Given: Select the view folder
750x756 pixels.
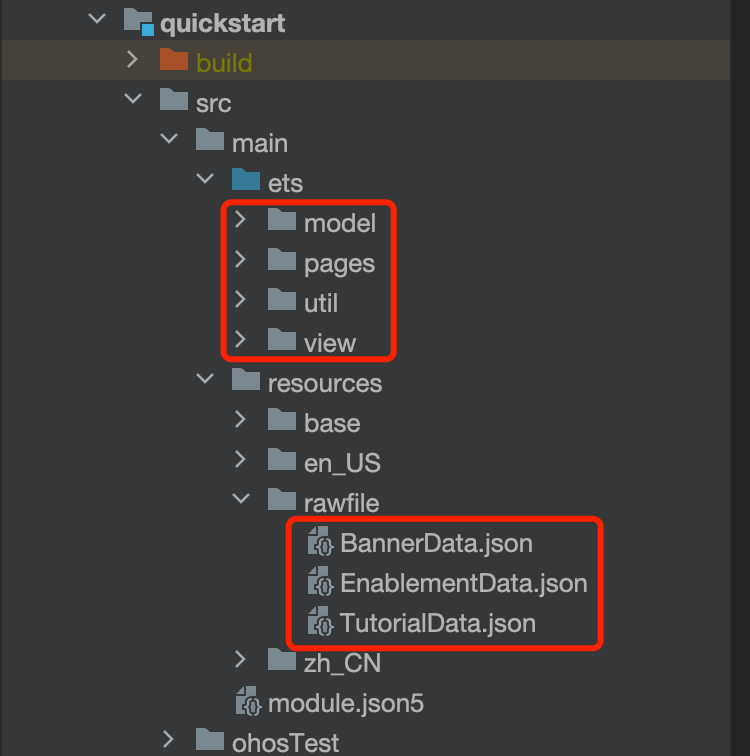Looking at the screenshot, I should click(330, 343).
